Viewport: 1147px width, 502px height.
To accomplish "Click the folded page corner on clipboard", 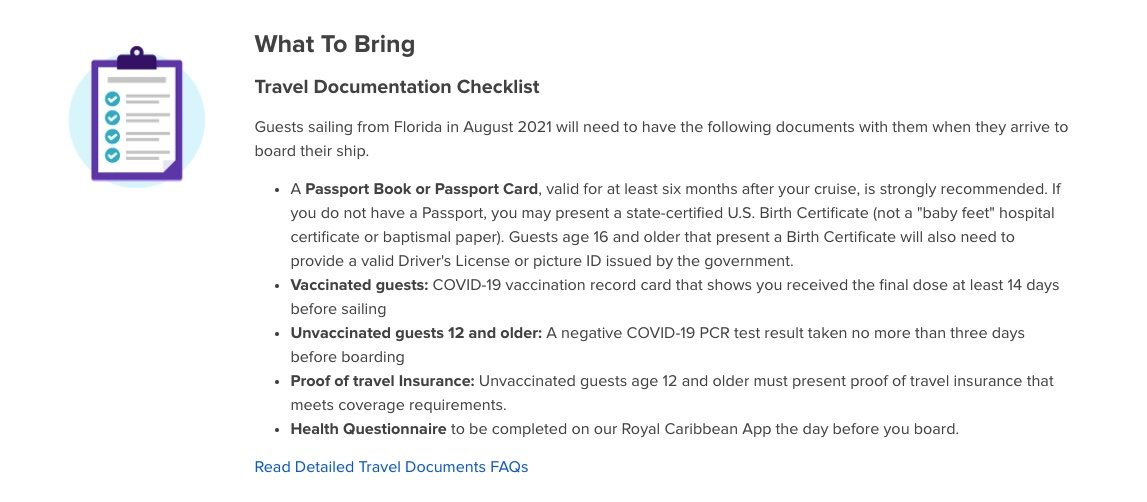I will pyautogui.click(x=170, y=168).
